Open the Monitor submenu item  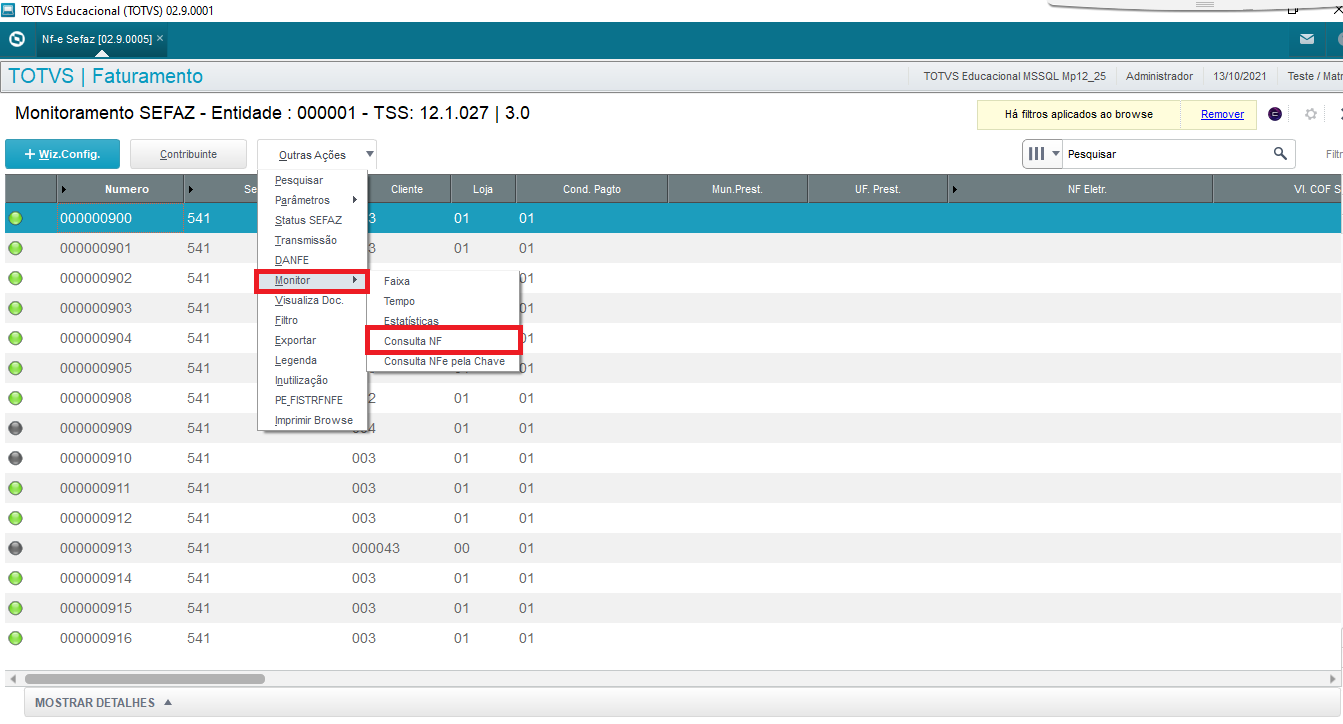click(x=312, y=281)
